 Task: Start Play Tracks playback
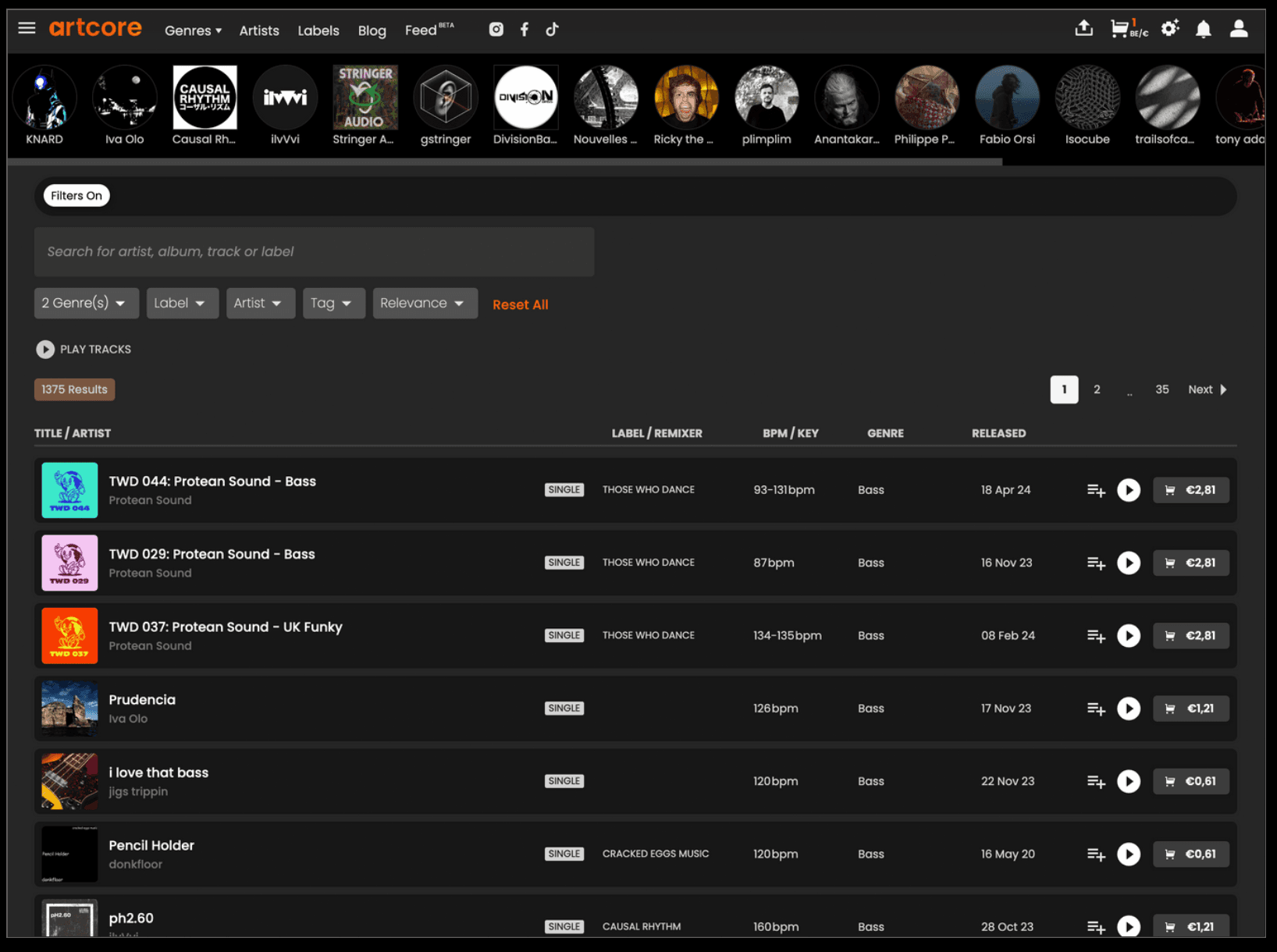click(45, 350)
